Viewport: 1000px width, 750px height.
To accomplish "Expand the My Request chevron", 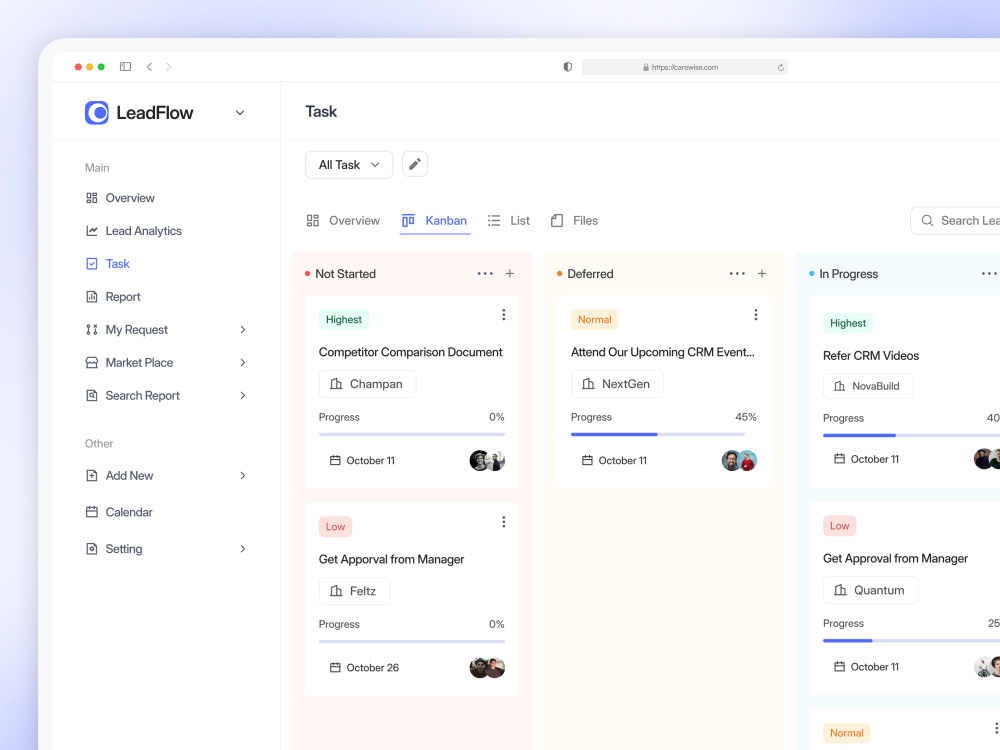I will coord(242,330).
